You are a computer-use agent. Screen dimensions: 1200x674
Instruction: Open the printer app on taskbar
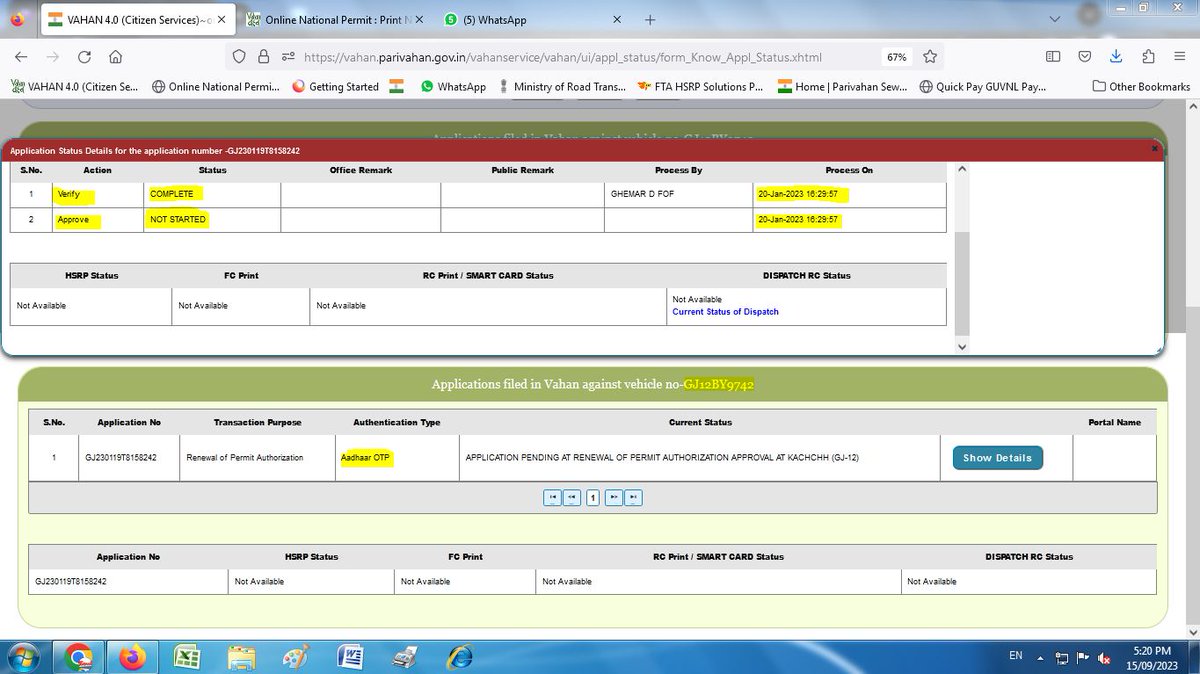click(405, 657)
